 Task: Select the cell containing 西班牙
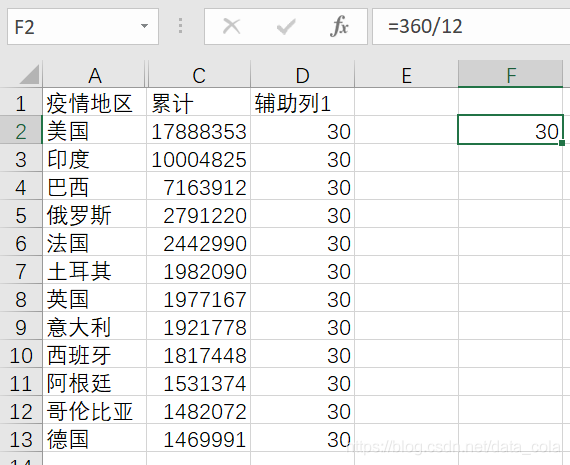click(95, 354)
